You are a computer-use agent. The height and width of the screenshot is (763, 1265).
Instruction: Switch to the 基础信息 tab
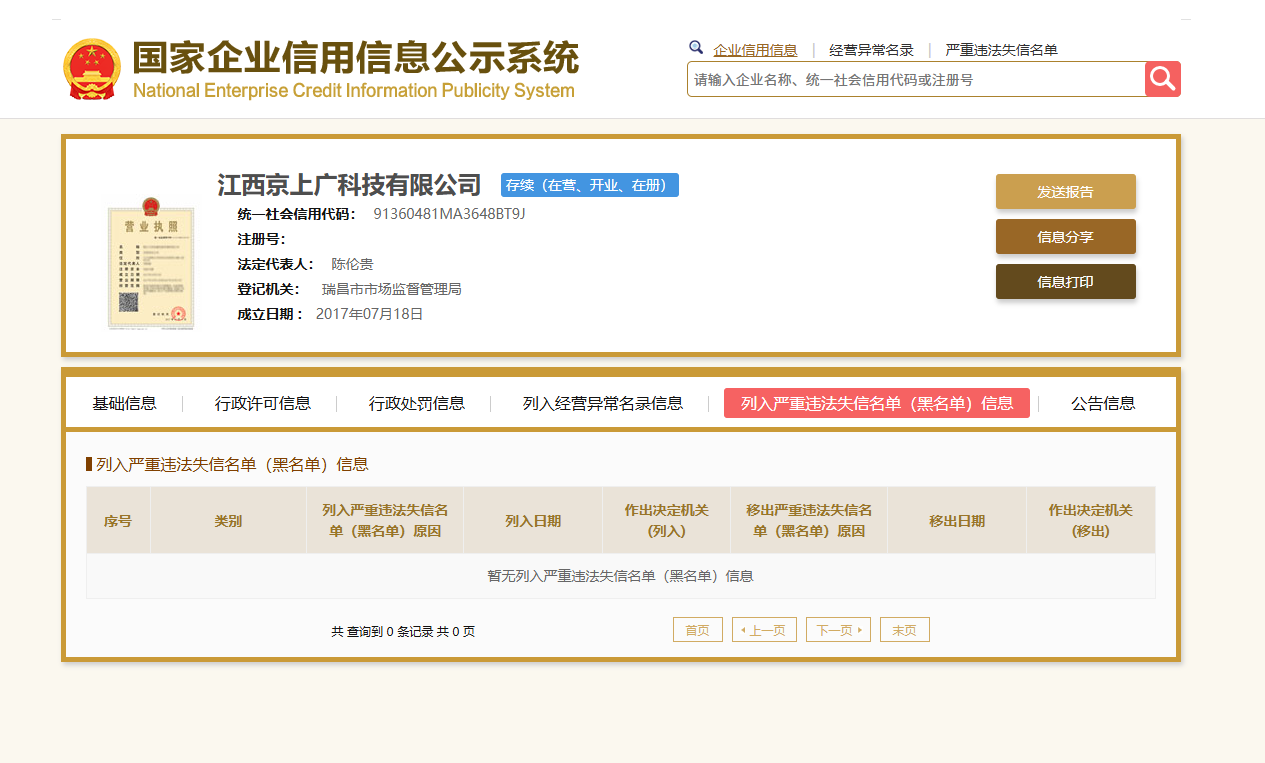pos(125,404)
